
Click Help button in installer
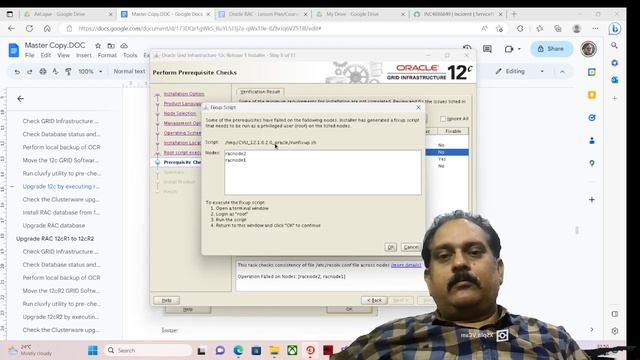[x=167, y=300]
